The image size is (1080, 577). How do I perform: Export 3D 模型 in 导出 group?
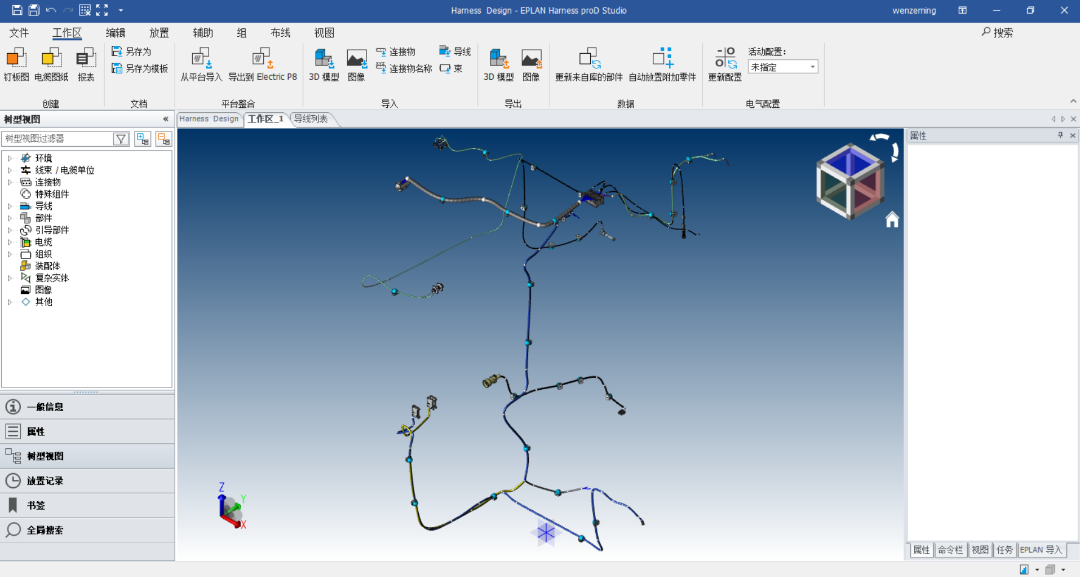499,65
